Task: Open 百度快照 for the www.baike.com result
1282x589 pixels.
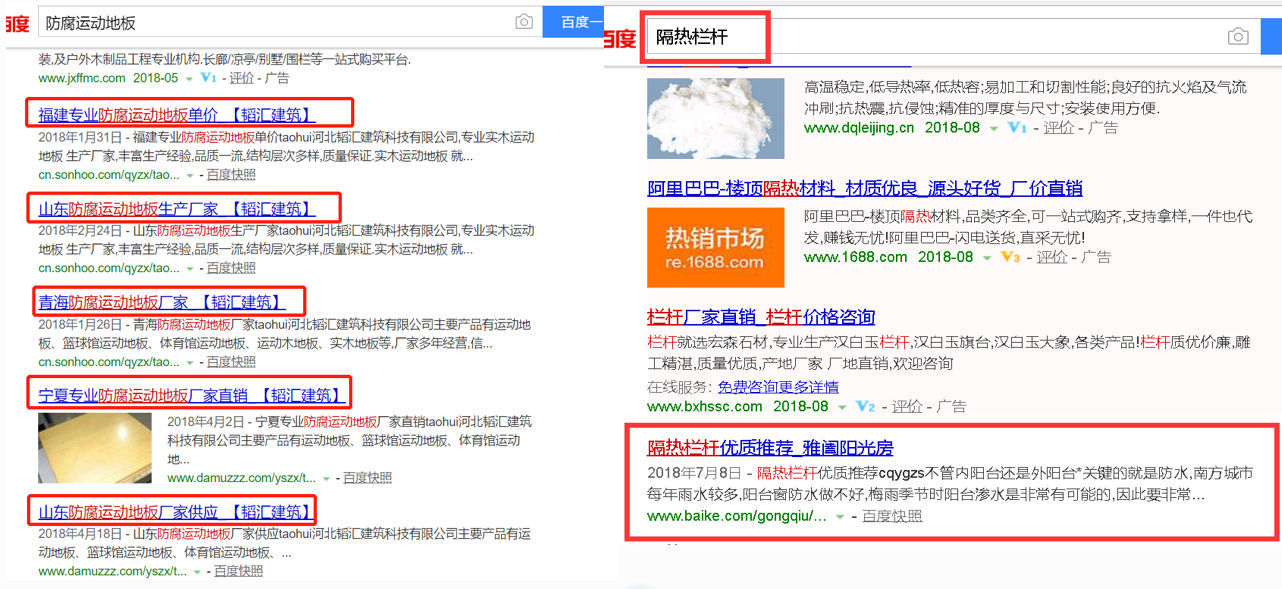Action: pos(892,516)
